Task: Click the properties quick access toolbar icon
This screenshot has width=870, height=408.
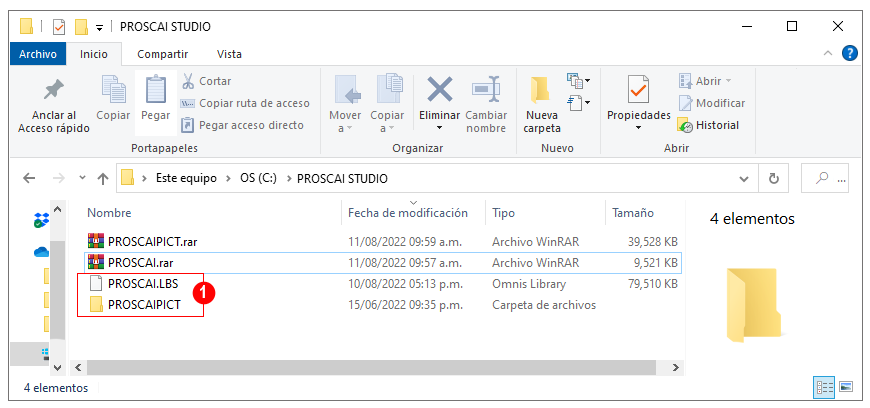Action: tap(59, 27)
